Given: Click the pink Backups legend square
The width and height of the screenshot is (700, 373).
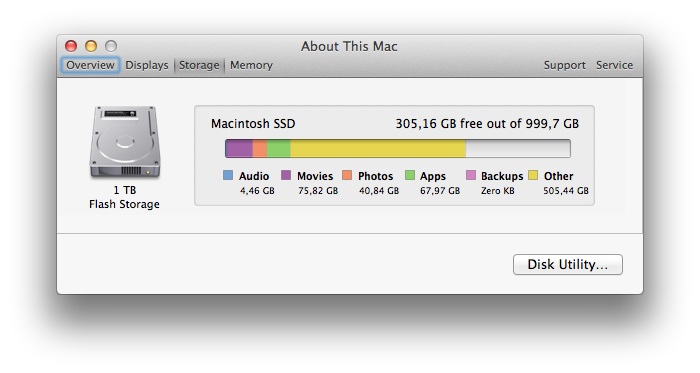Looking at the screenshot, I should click(x=471, y=175).
